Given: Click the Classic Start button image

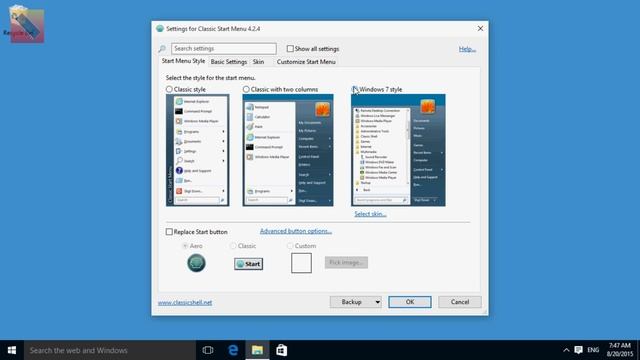Looking at the screenshot, I should tap(249, 264).
